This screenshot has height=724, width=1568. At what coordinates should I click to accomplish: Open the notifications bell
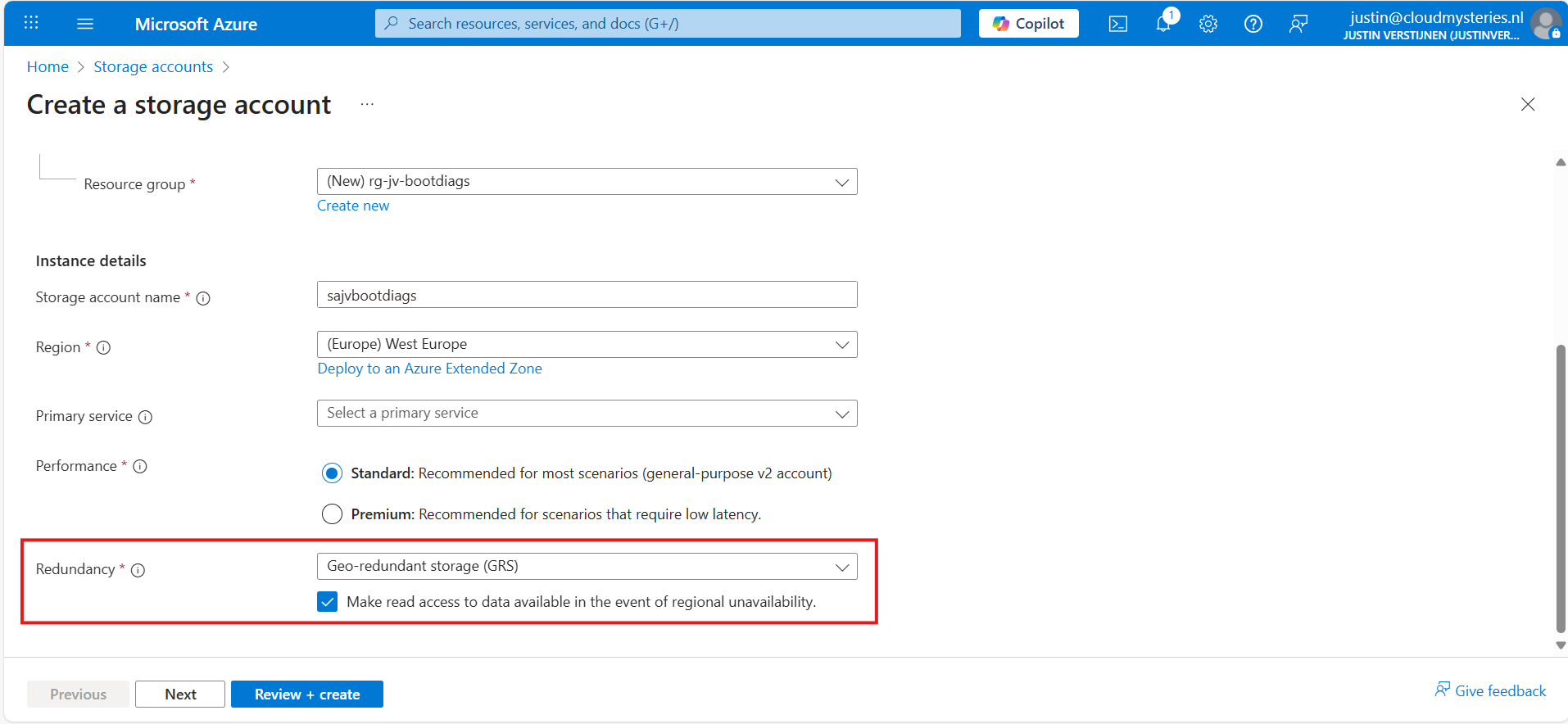(x=1163, y=24)
